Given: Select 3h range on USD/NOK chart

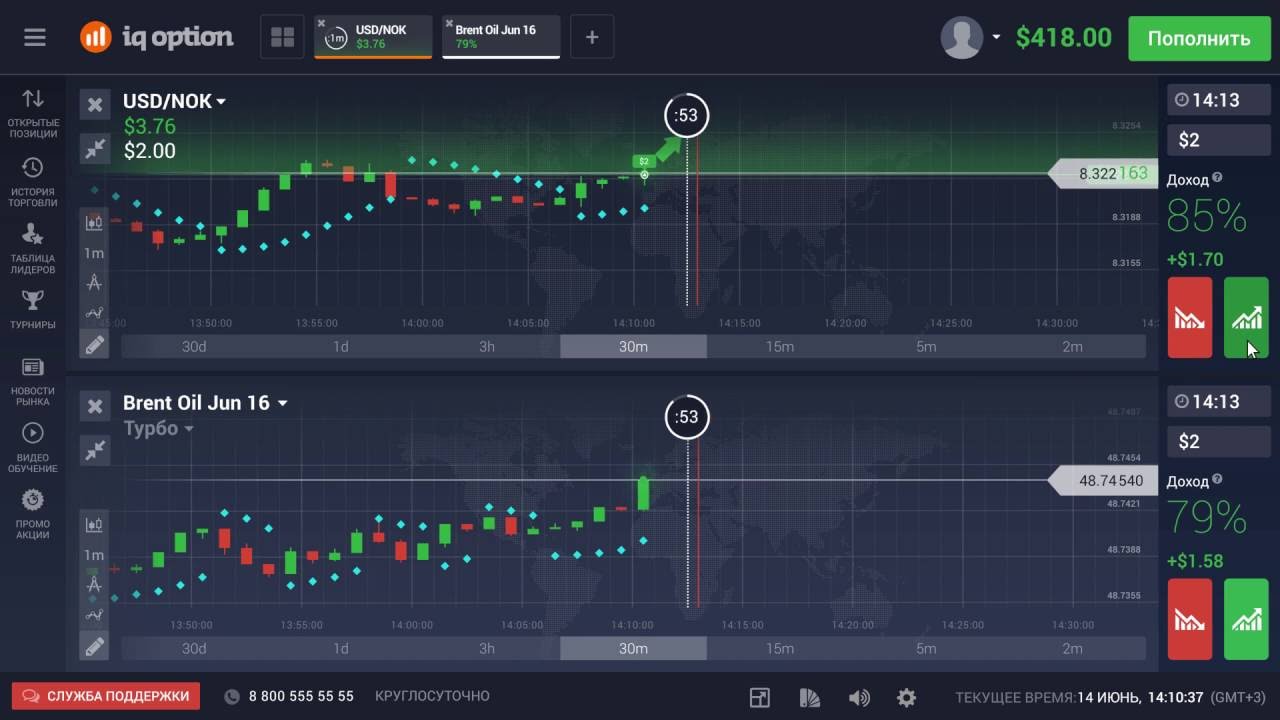Looking at the screenshot, I should (487, 347).
